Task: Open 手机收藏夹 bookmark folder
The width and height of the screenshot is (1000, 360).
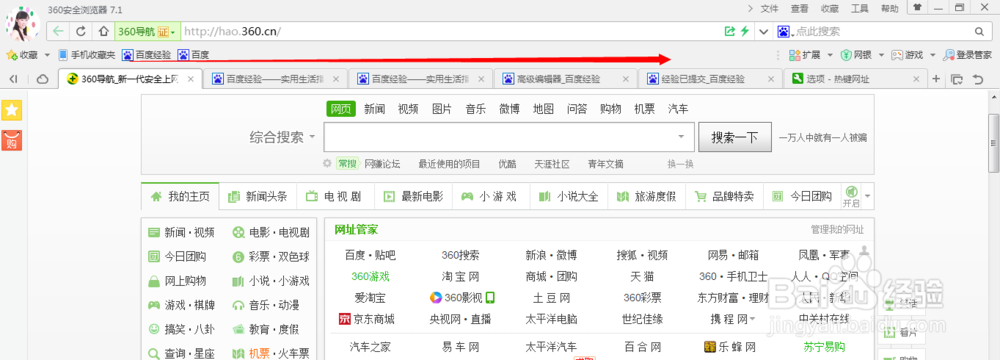Action: coord(87,55)
